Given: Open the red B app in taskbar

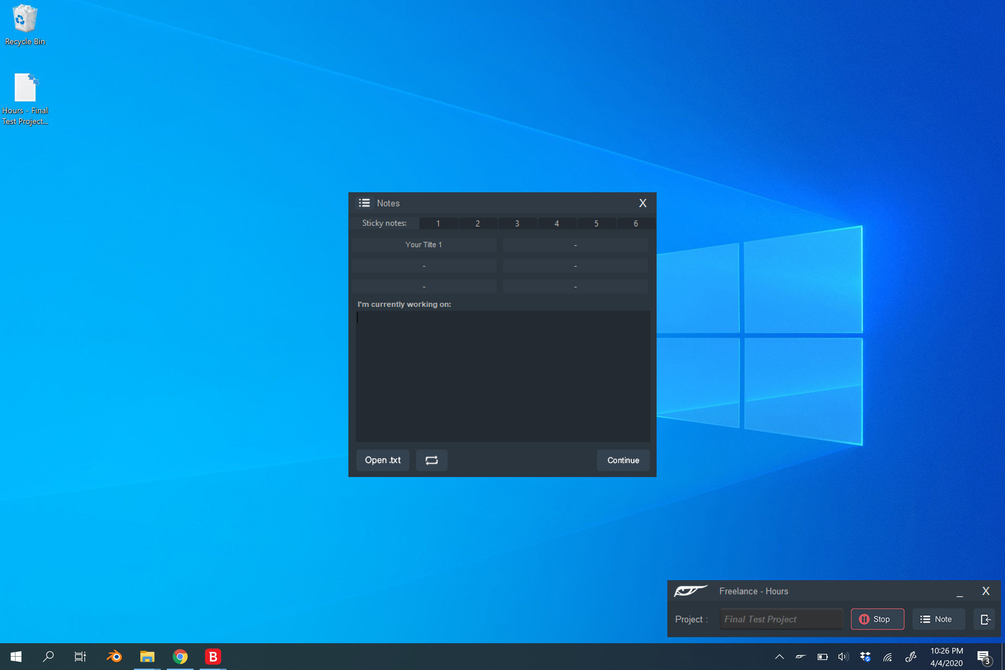Looking at the screenshot, I should pos(213,657).
